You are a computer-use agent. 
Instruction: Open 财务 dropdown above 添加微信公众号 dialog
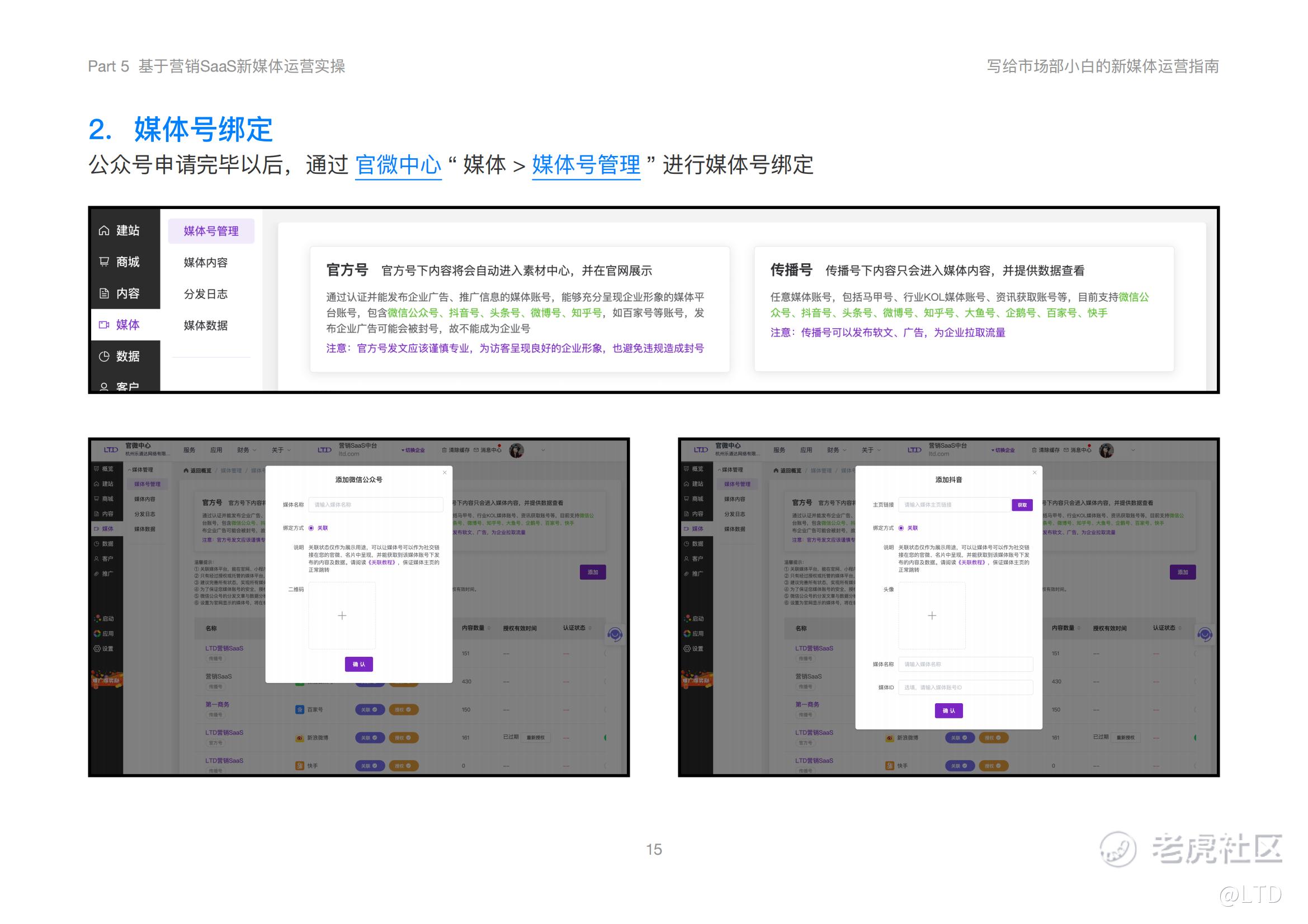(246, 451)
